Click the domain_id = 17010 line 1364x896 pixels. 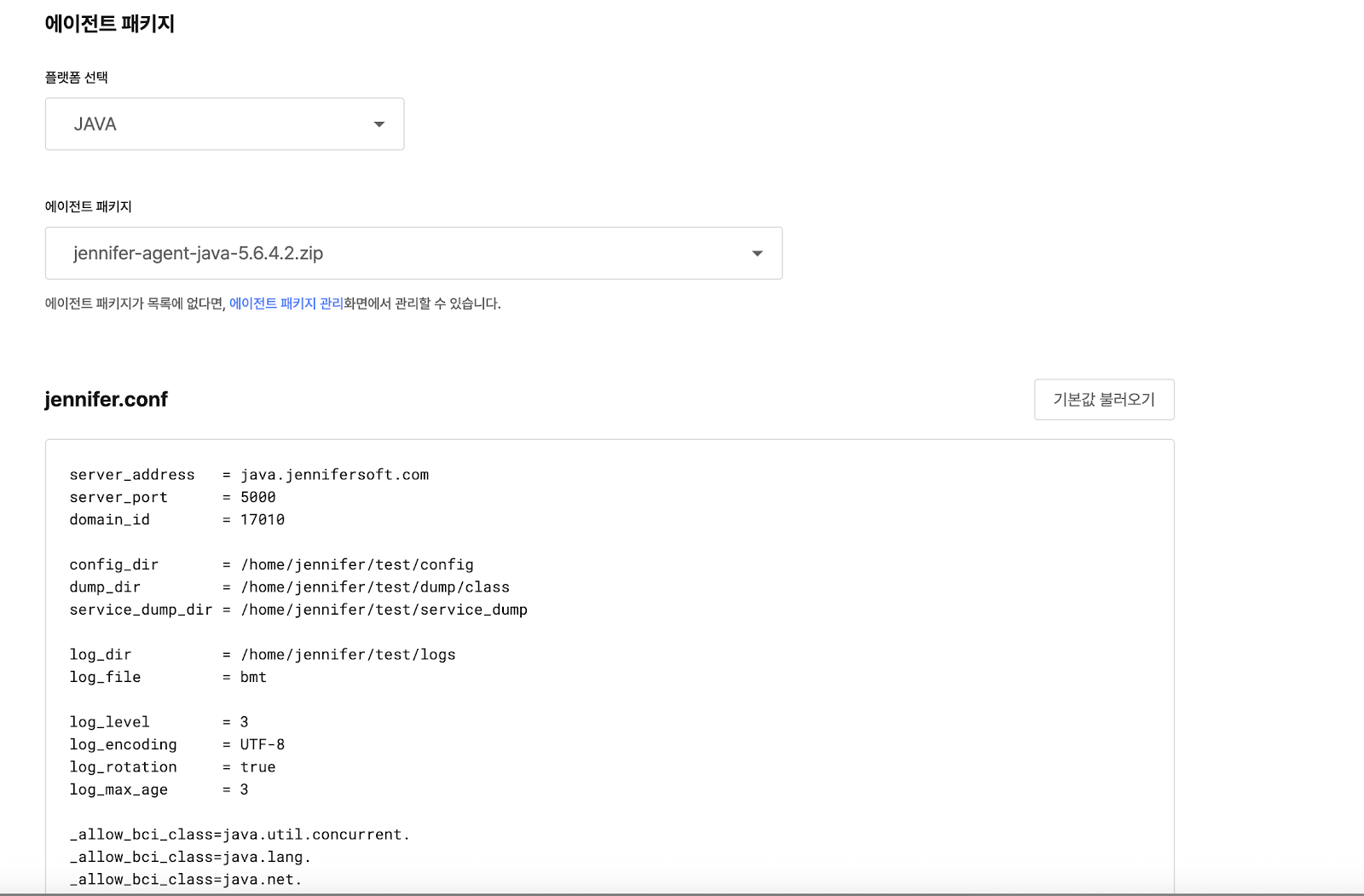click(x=176, y=519)
